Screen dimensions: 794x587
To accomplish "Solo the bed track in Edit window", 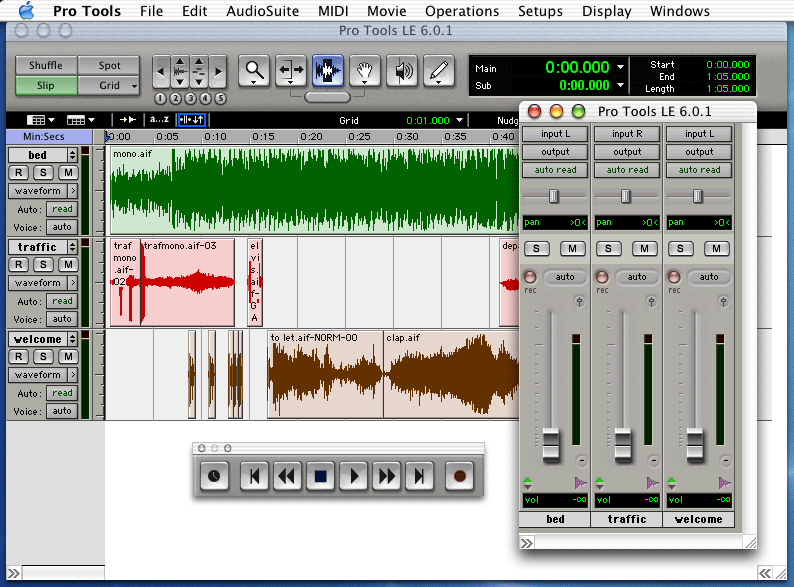I will pos(43,173).
